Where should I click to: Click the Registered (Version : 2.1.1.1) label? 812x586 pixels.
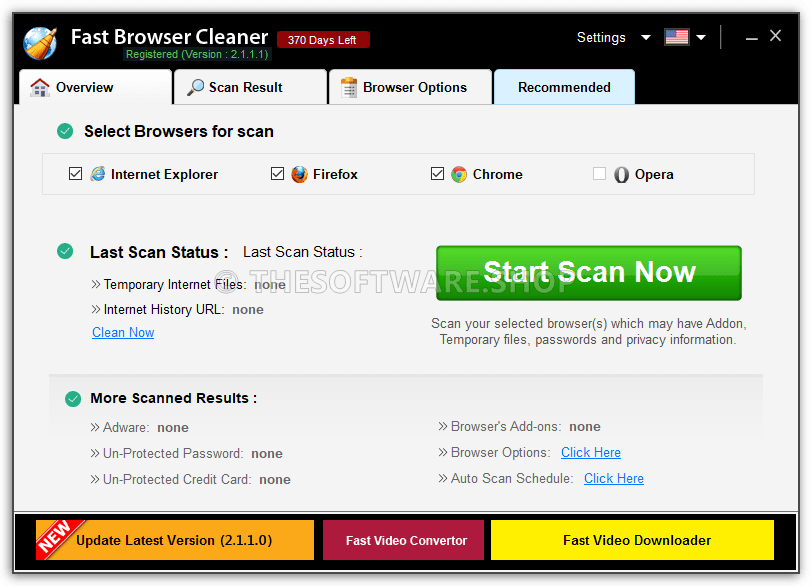[x=197, y=54]
